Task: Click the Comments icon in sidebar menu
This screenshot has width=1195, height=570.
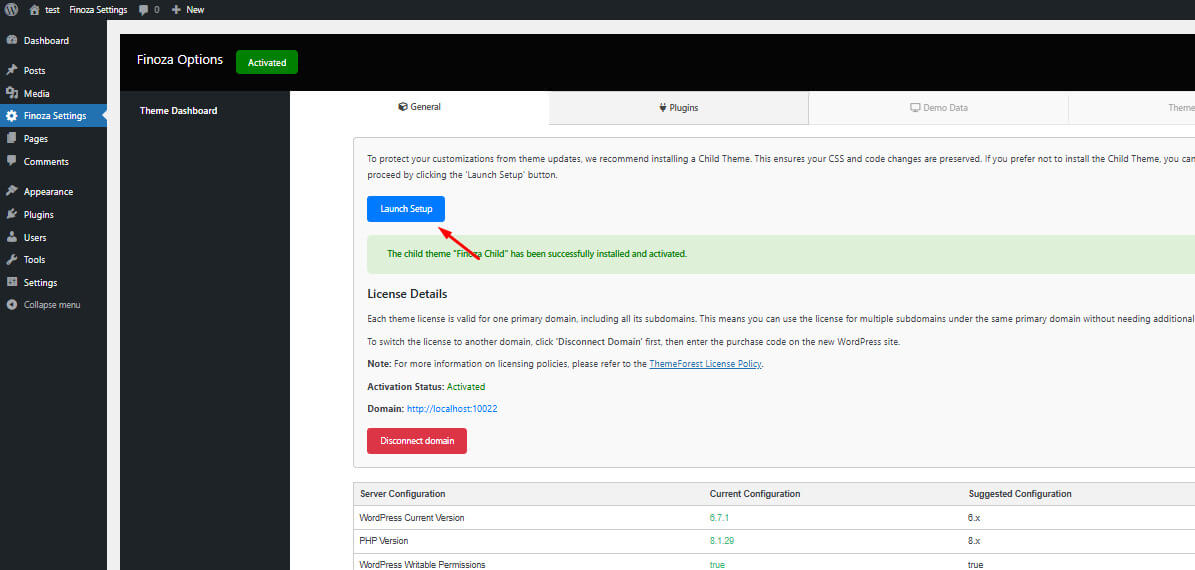Action: 11,162
